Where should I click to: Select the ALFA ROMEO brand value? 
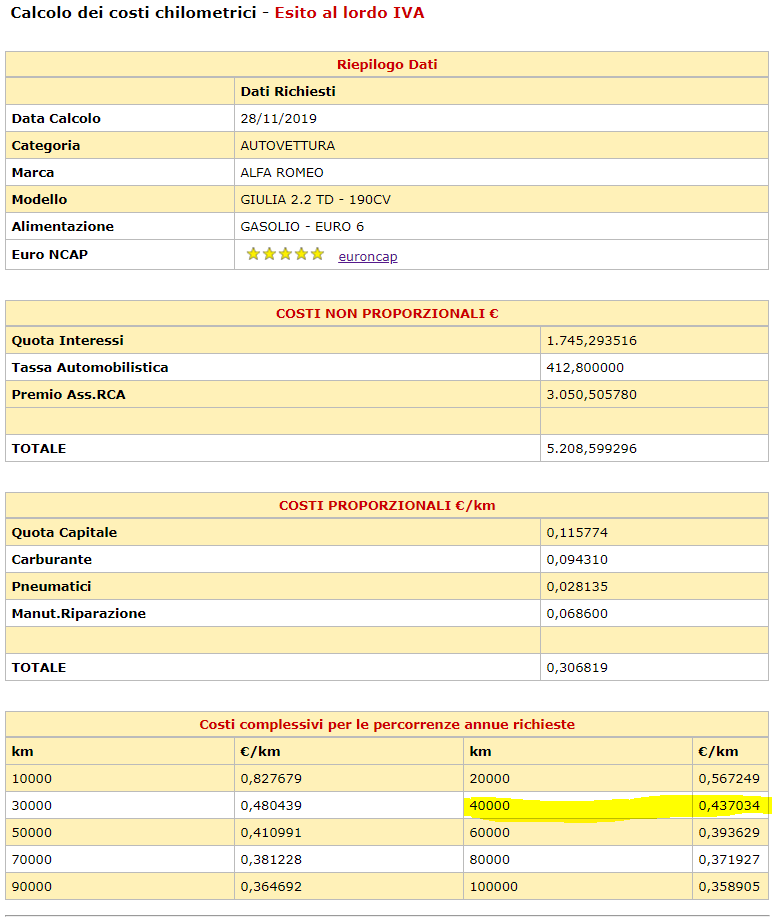pos(282,173)
